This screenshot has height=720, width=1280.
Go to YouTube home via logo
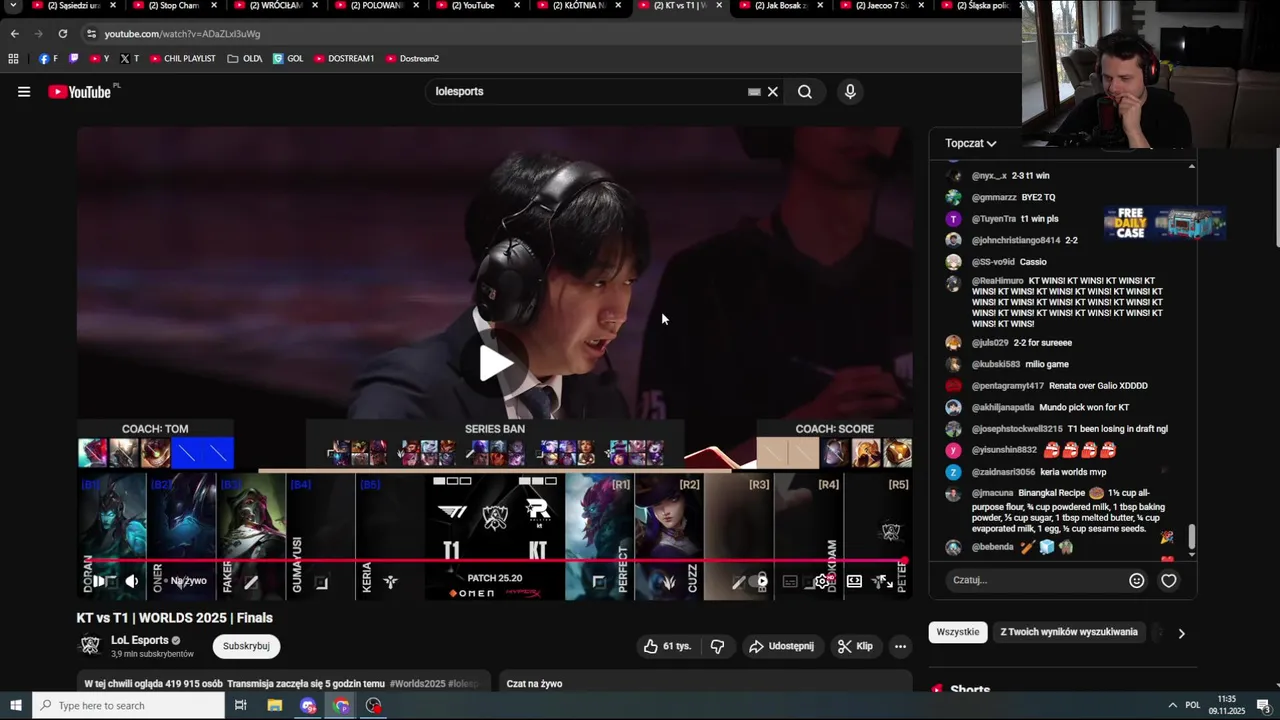(80, 92)
